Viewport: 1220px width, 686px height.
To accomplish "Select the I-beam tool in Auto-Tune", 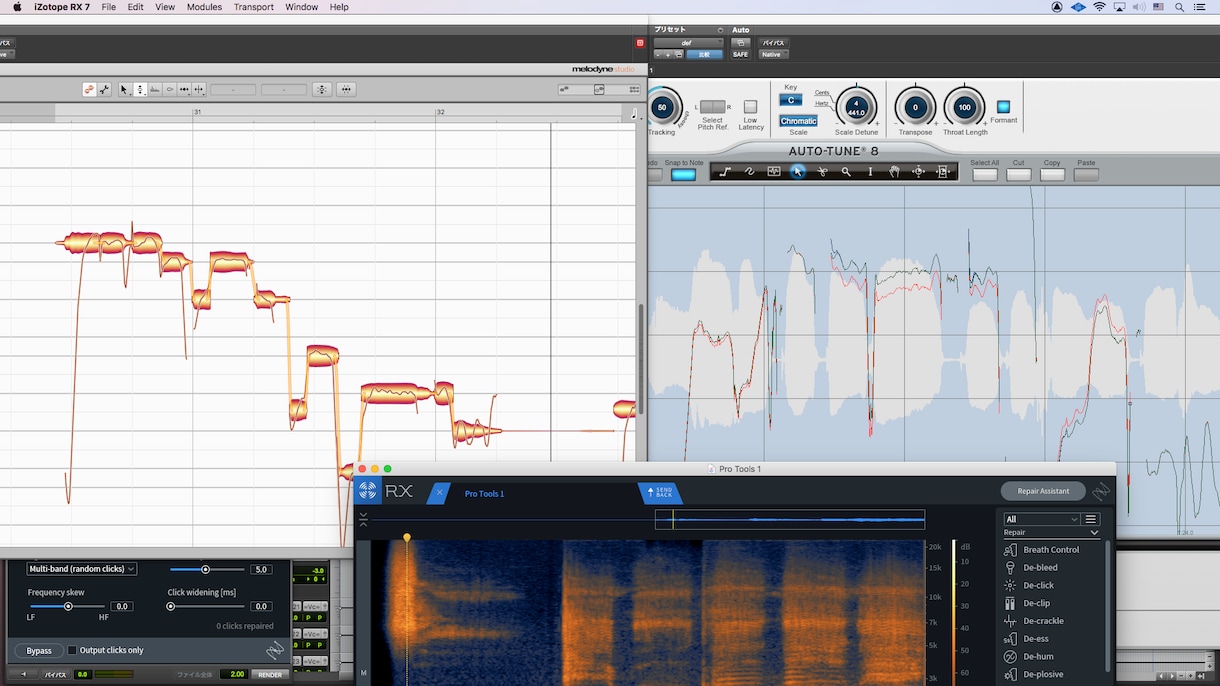I will 870,172.
